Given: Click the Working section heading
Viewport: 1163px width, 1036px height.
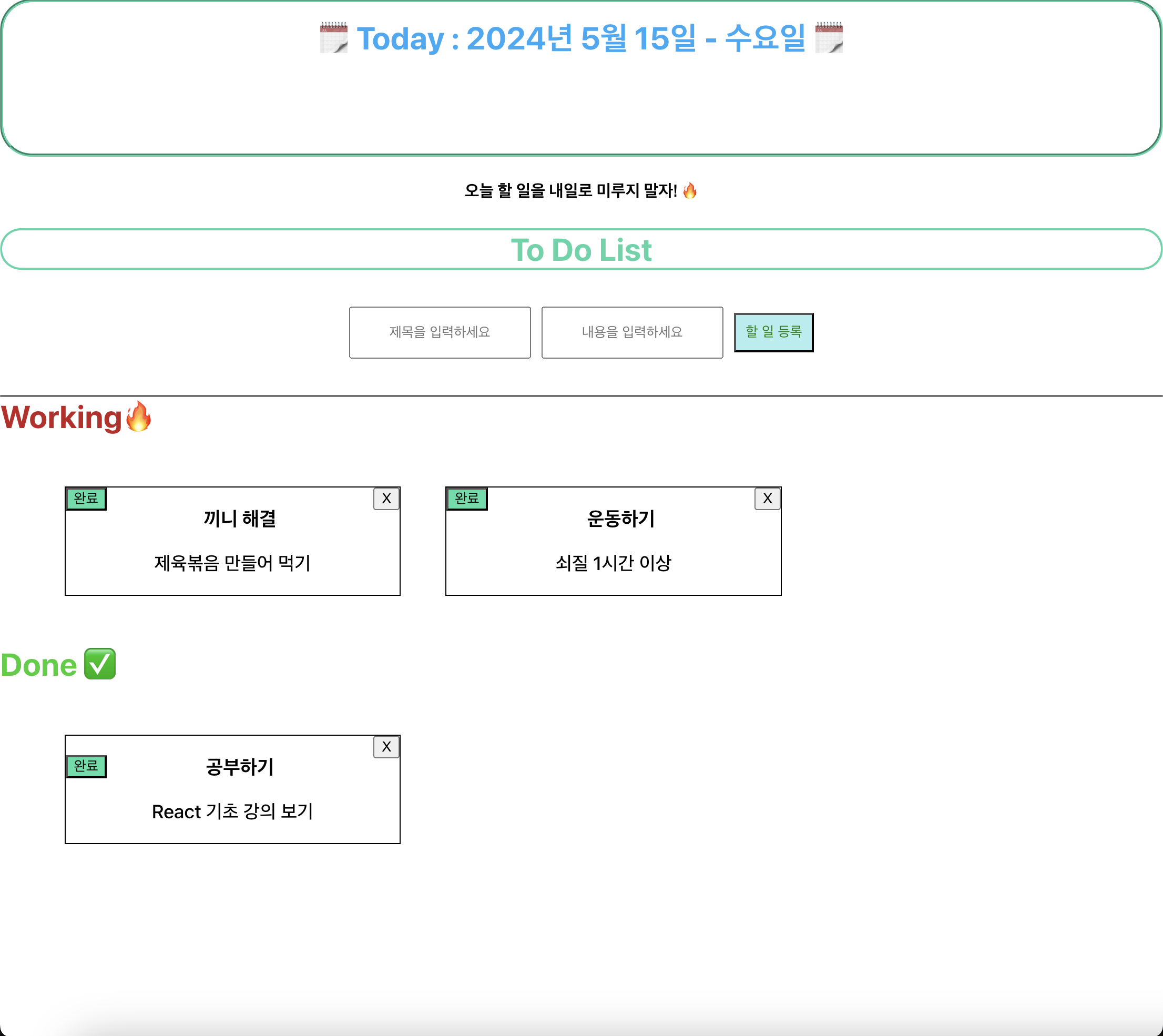Looking at the screenshot, I should tap(62, 418).
